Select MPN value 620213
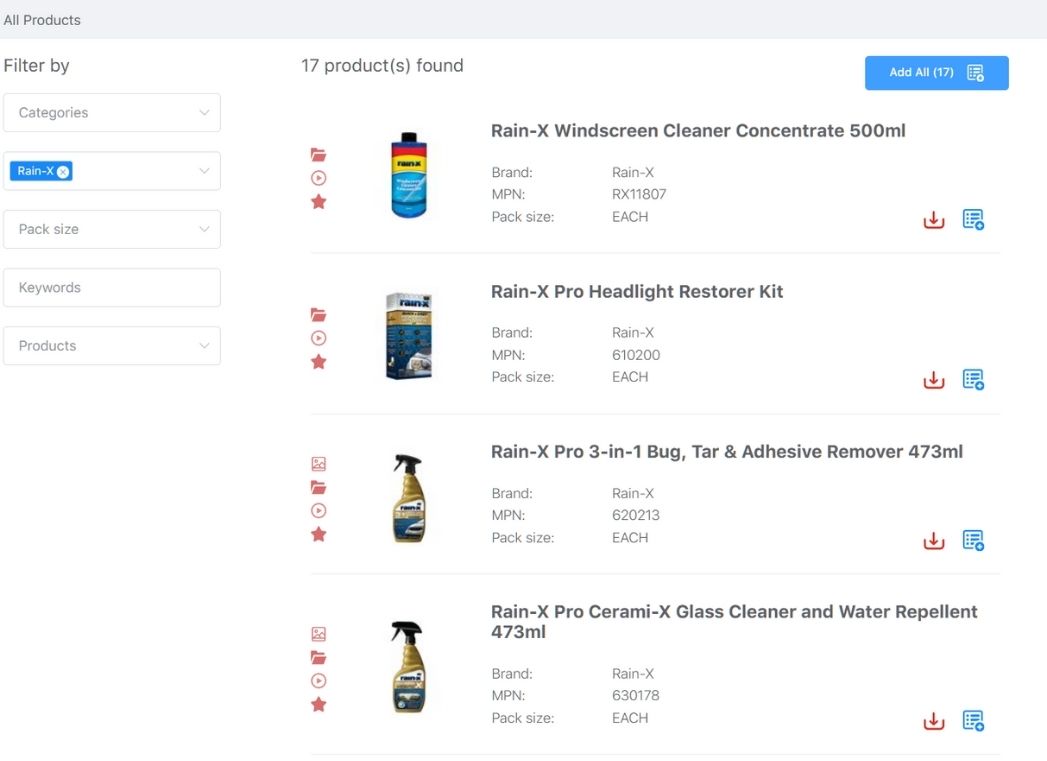 coord(635,515)
